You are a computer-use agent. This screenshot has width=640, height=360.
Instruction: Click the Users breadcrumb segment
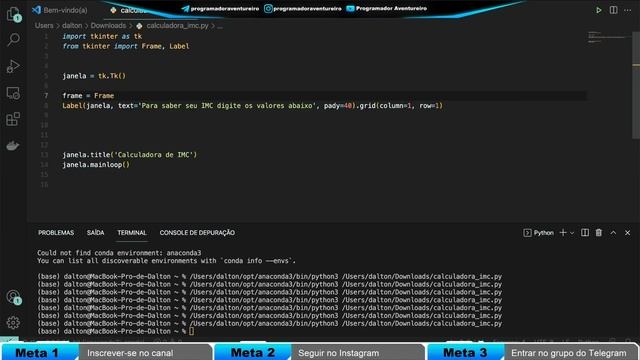tap(44, 26)
